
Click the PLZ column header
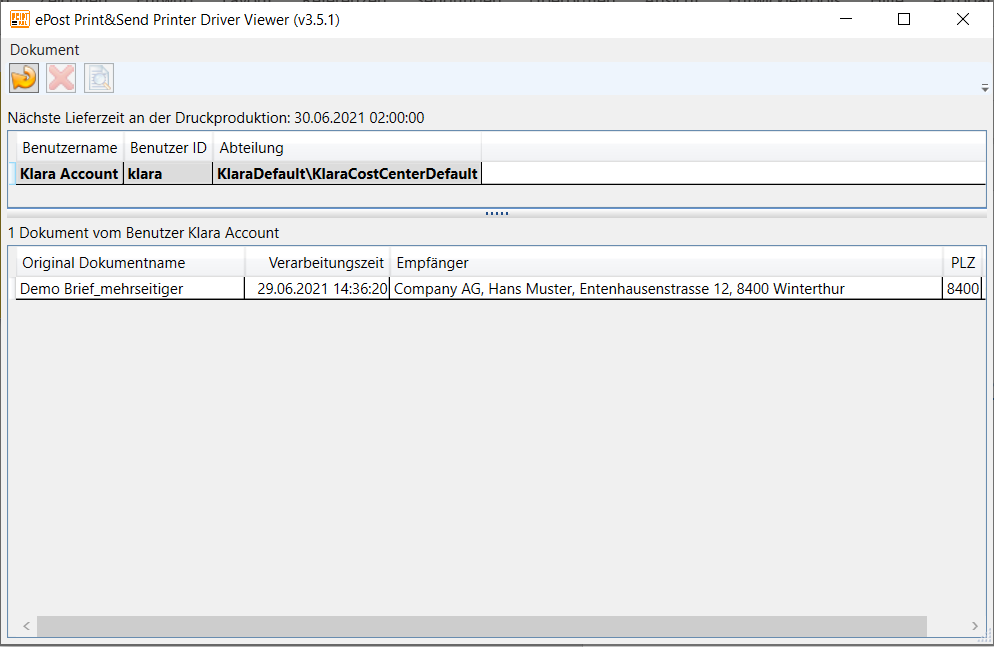pyautogui.click(x=962, y=262)
